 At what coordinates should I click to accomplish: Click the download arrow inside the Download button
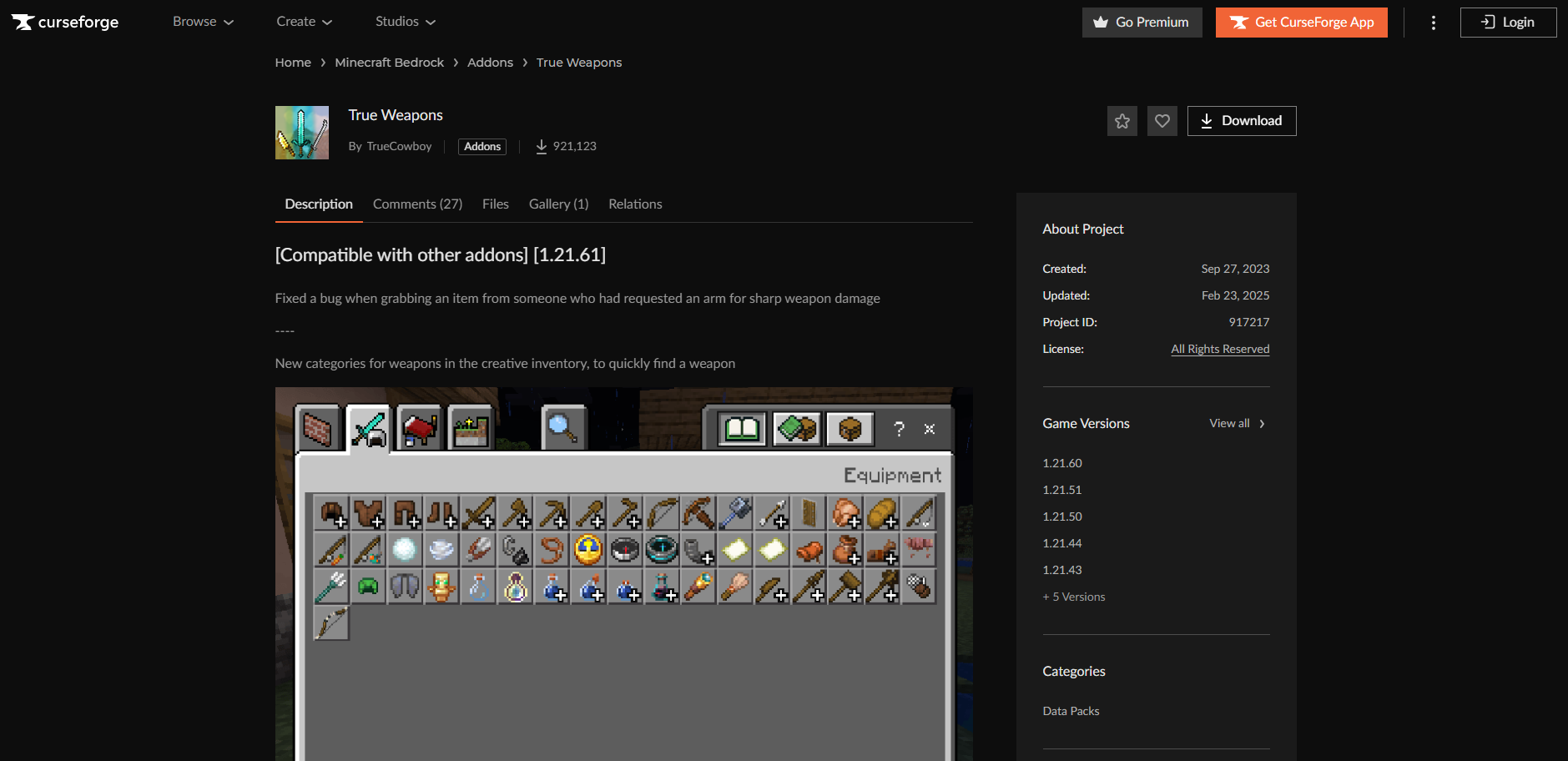coord(1207,120)
